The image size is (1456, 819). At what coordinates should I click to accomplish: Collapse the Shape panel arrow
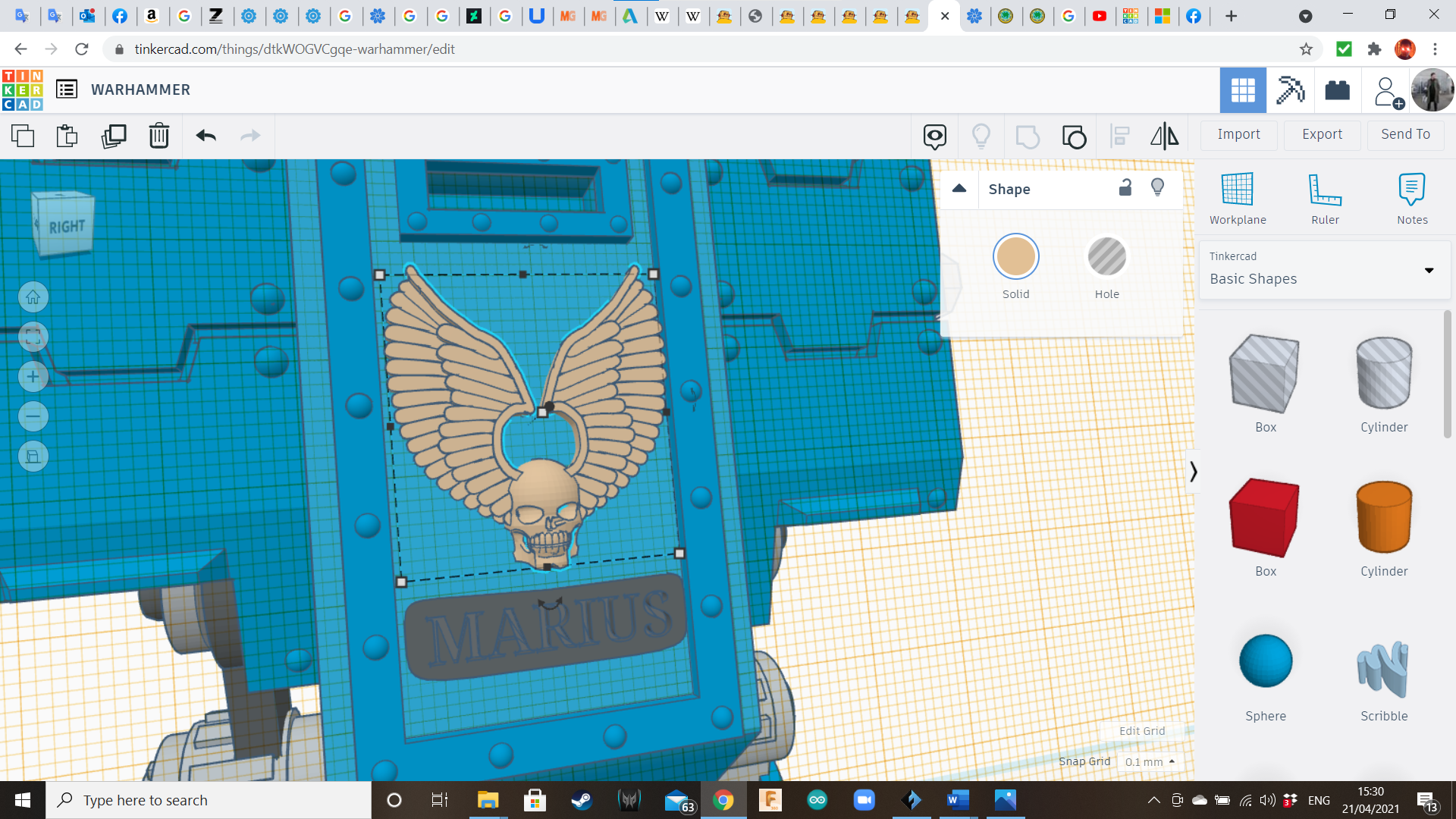coord(959,188)
